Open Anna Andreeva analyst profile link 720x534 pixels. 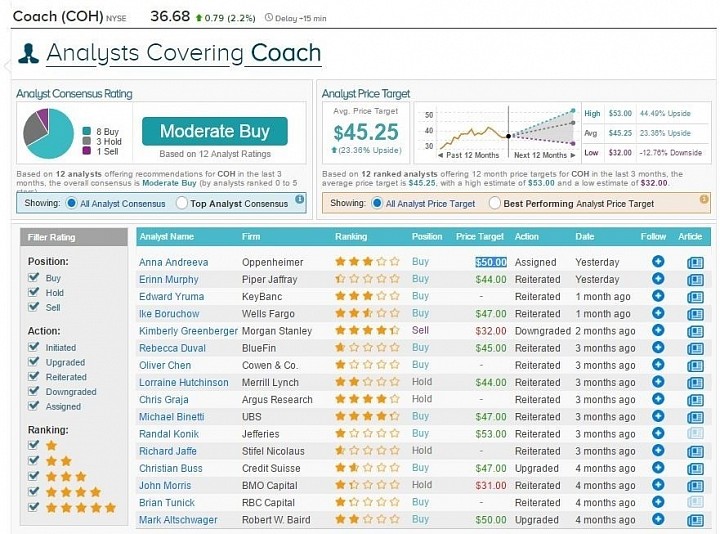pyautogui.click(x=174, y=262)
